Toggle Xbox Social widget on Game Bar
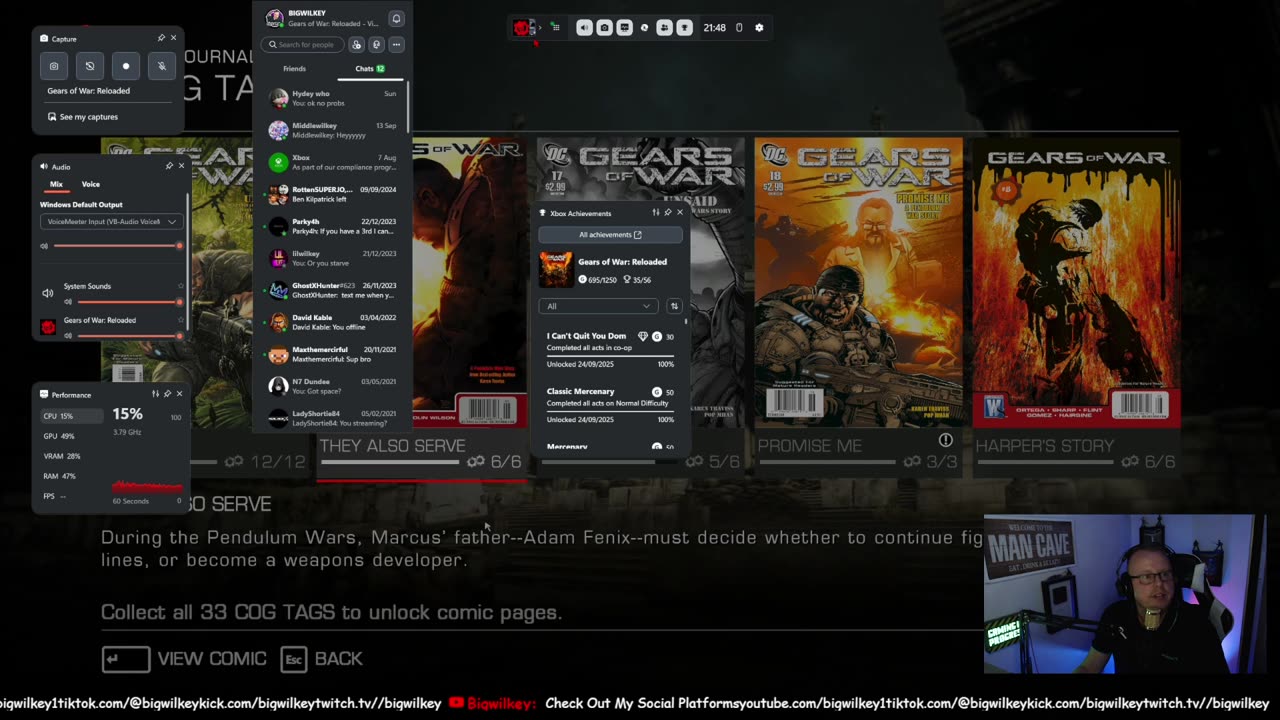The width and height of the screenshot is (1280, 720). pyautogui.click(x=664, y=28)
